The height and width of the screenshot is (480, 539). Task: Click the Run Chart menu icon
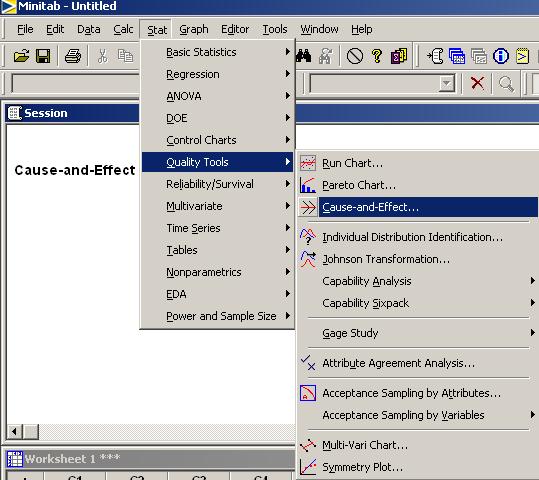(x=308, y=163)
